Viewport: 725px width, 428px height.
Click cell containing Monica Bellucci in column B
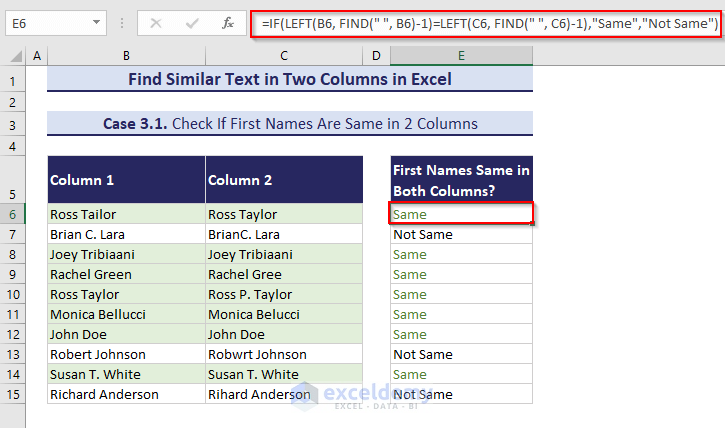tap(126, 314)
